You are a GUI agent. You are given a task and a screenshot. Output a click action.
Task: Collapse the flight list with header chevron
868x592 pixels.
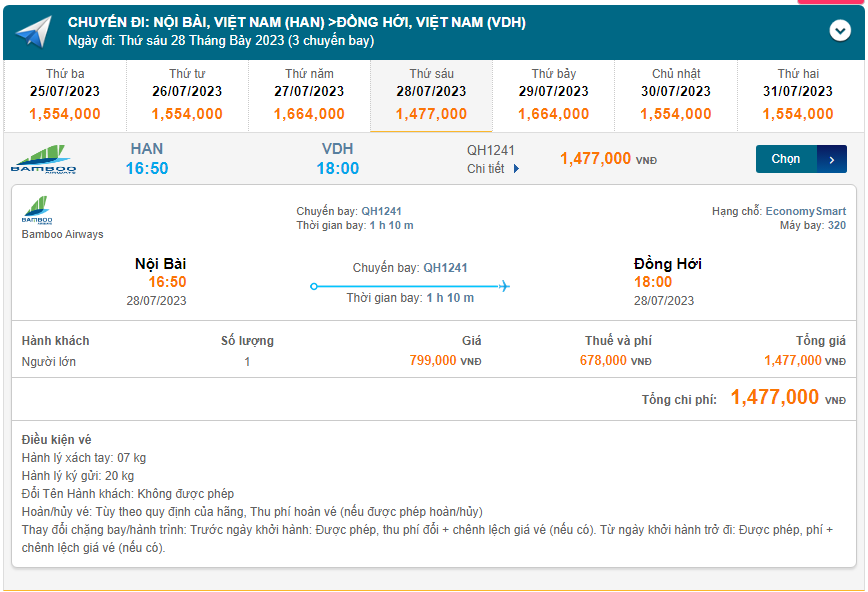840,31
